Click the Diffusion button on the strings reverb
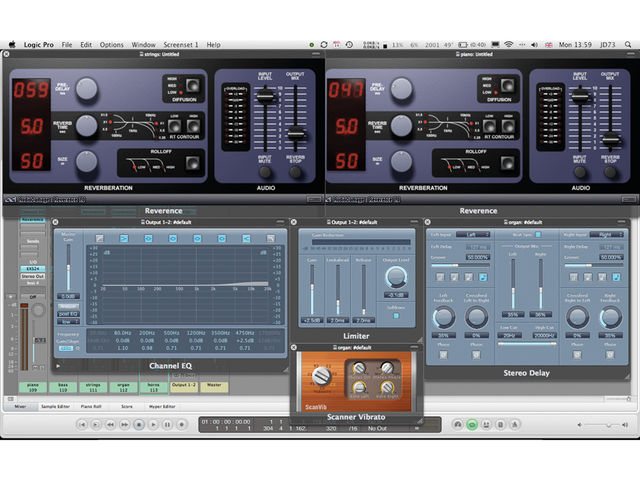This screenshot has height=480, width=640. (192, 85)
